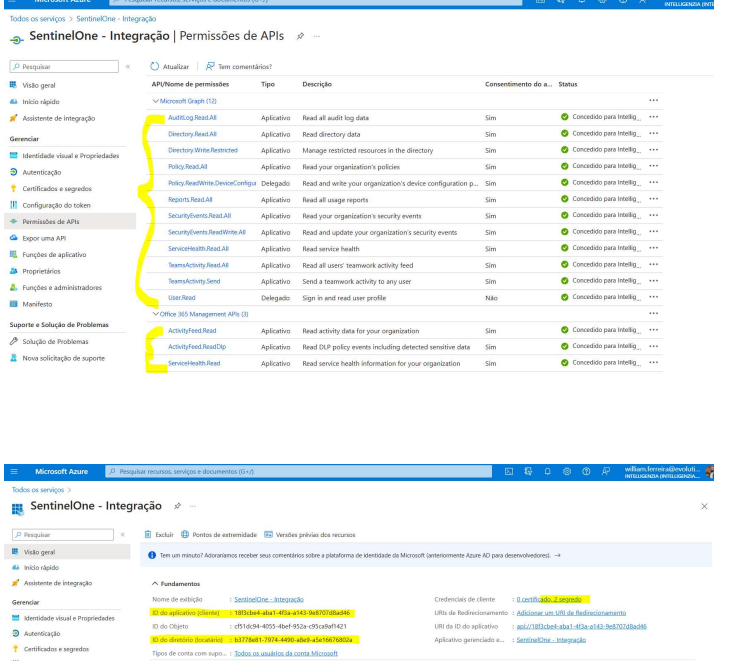
Task: Collapse Office 365 Management APIs (3) group
Action: pyautogui.click(x=154, y=314)
